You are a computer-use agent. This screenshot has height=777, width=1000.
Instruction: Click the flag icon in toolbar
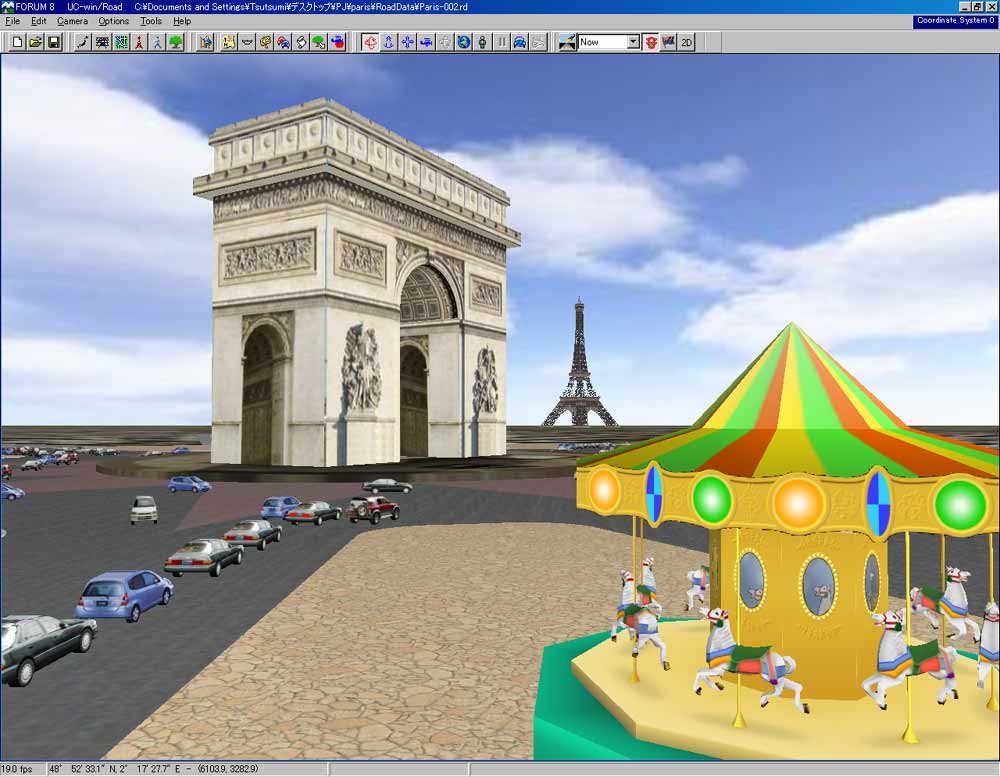click(668, 42)
